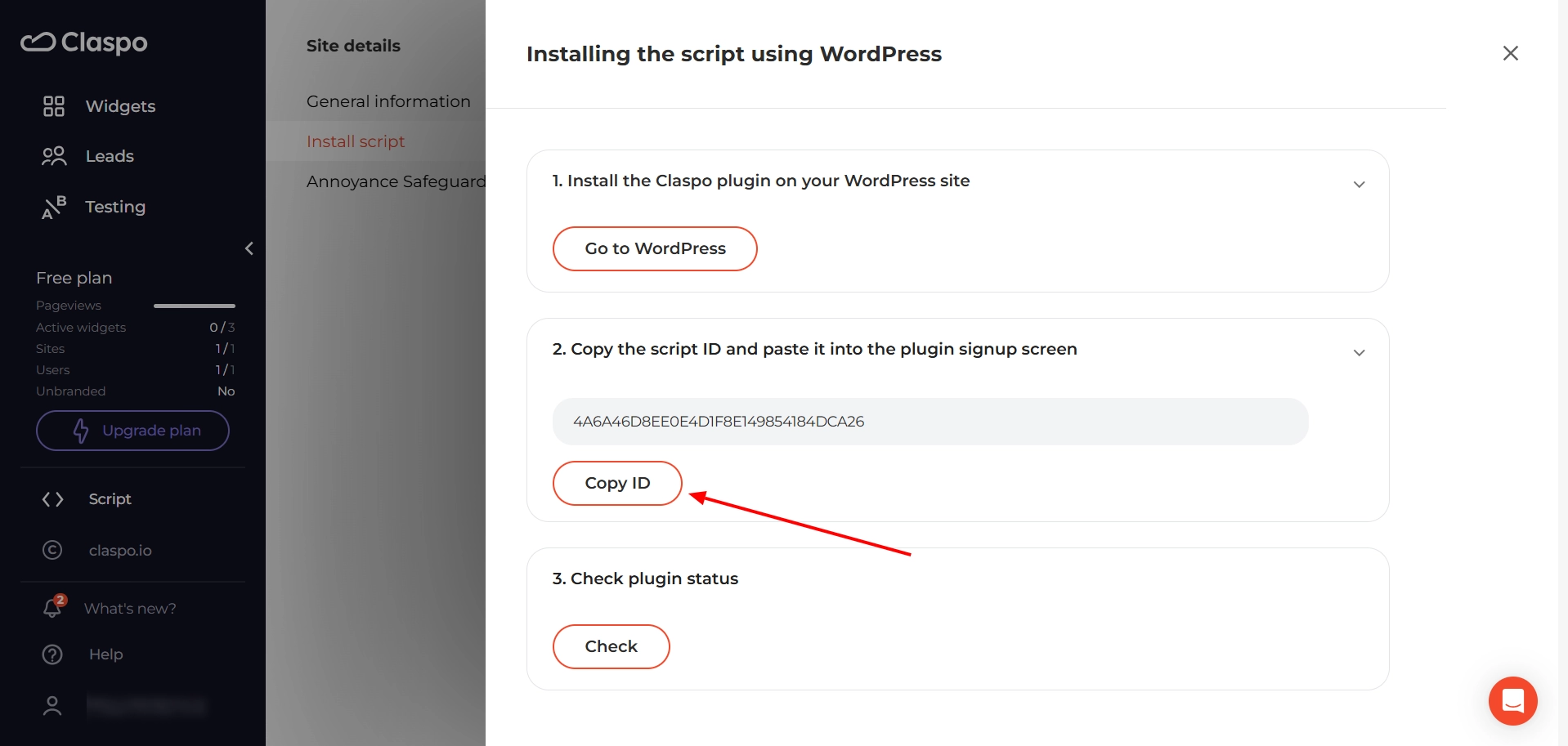This screenshot has width=1568, height=746.
Task: Select Install script menu item
Action: coord(356,141)
